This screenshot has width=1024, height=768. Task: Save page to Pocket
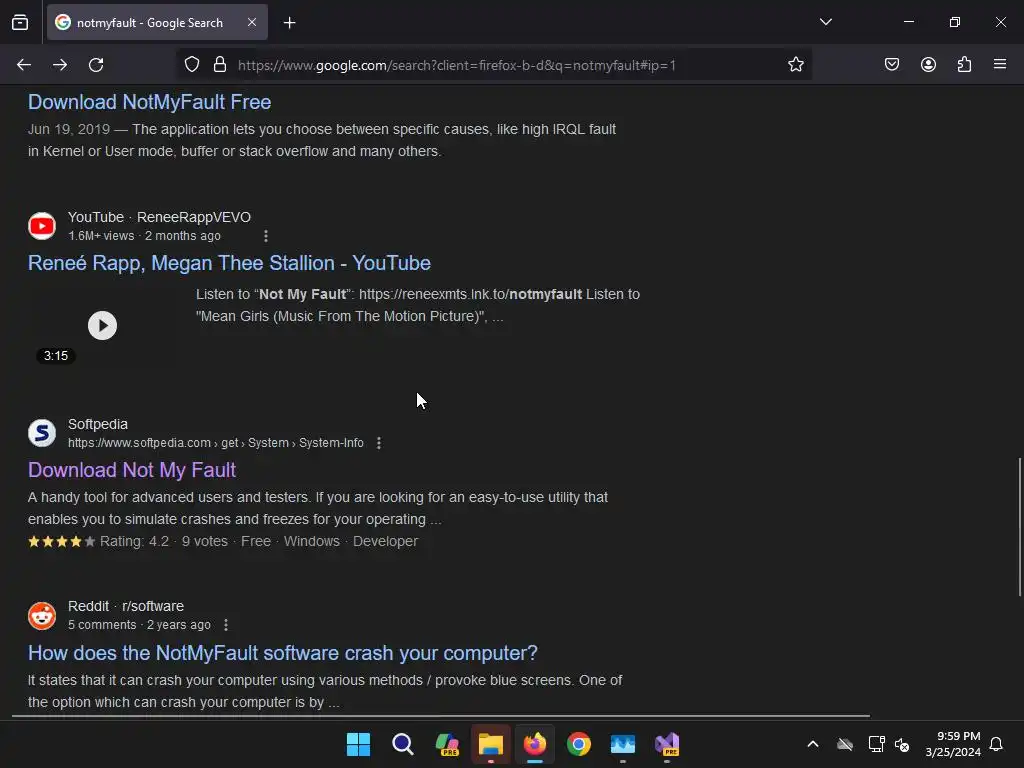pos(891,65)
